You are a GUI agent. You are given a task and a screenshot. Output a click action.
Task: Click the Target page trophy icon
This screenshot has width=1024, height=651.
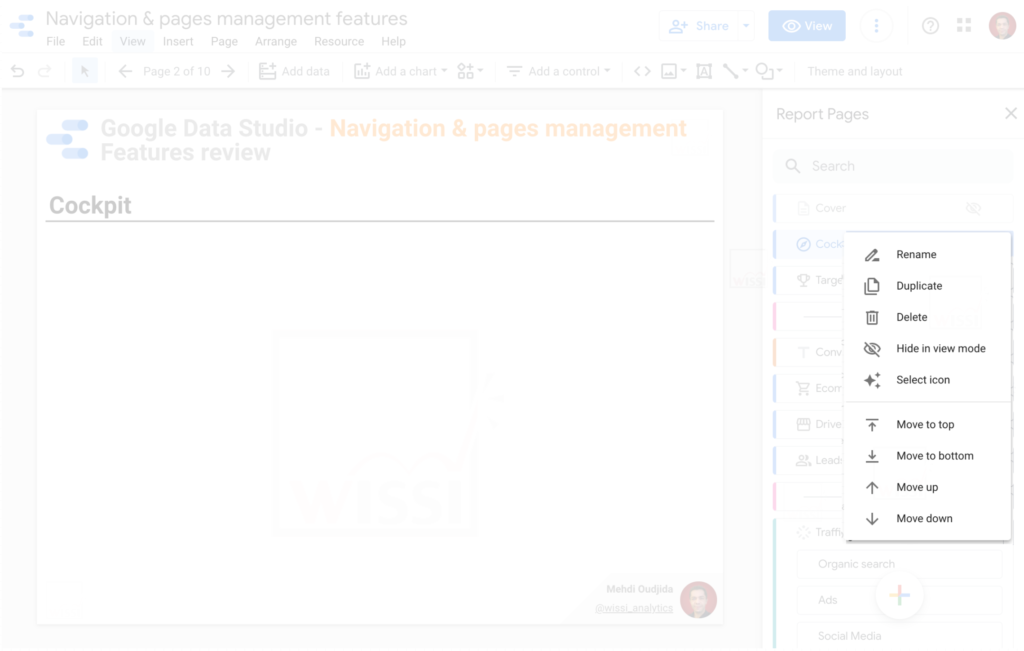tap(803, 280)
